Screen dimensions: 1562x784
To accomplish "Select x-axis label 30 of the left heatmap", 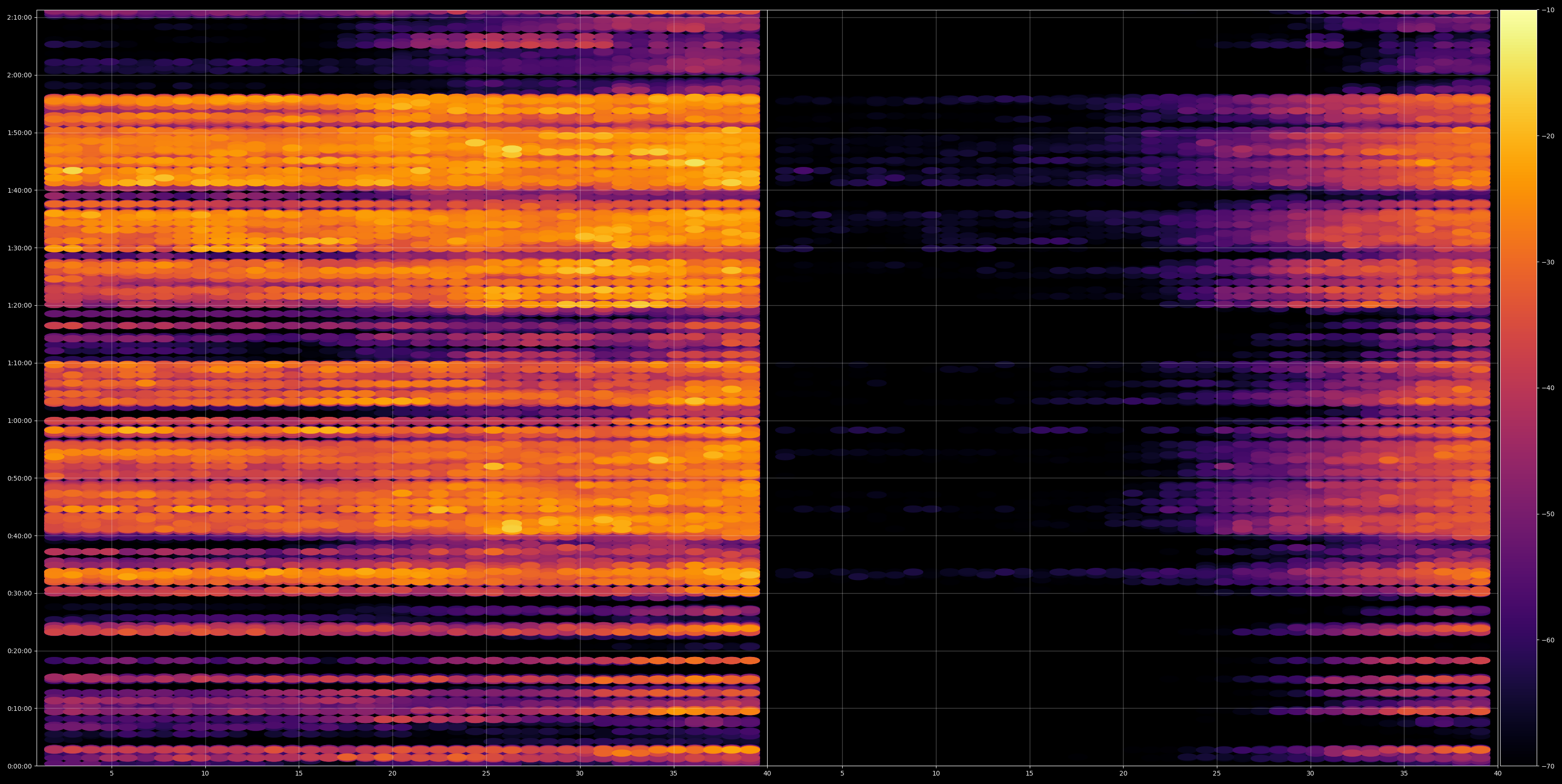I will point(580,774).
